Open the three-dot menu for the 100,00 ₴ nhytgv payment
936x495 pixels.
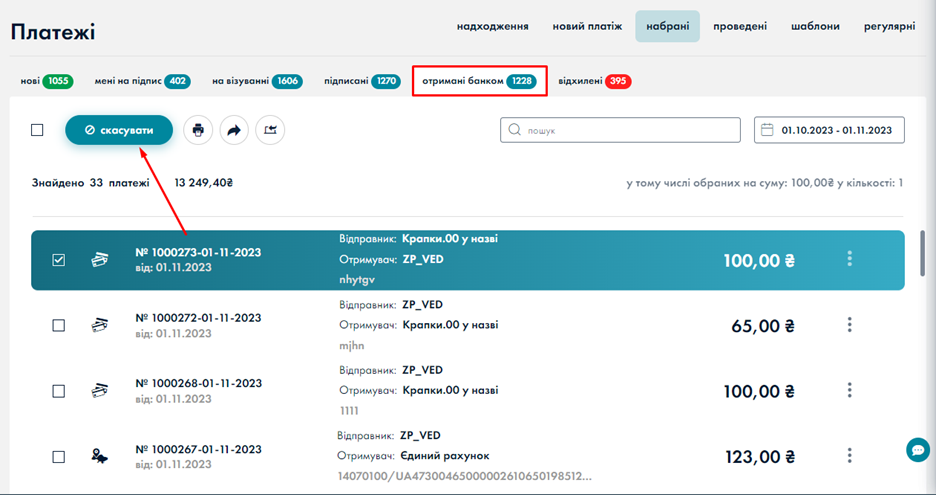849,259
